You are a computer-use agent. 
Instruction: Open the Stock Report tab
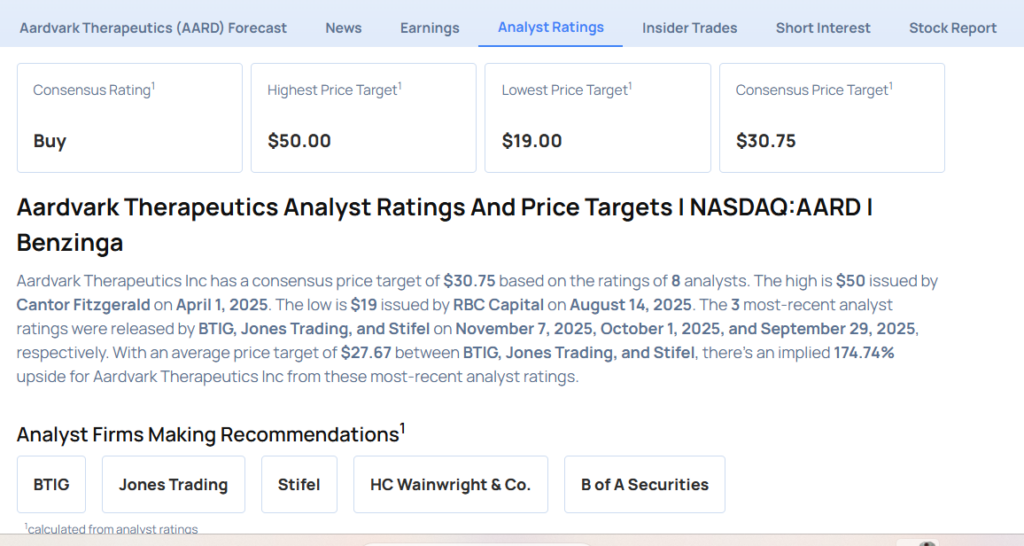[x=952, y=28]
